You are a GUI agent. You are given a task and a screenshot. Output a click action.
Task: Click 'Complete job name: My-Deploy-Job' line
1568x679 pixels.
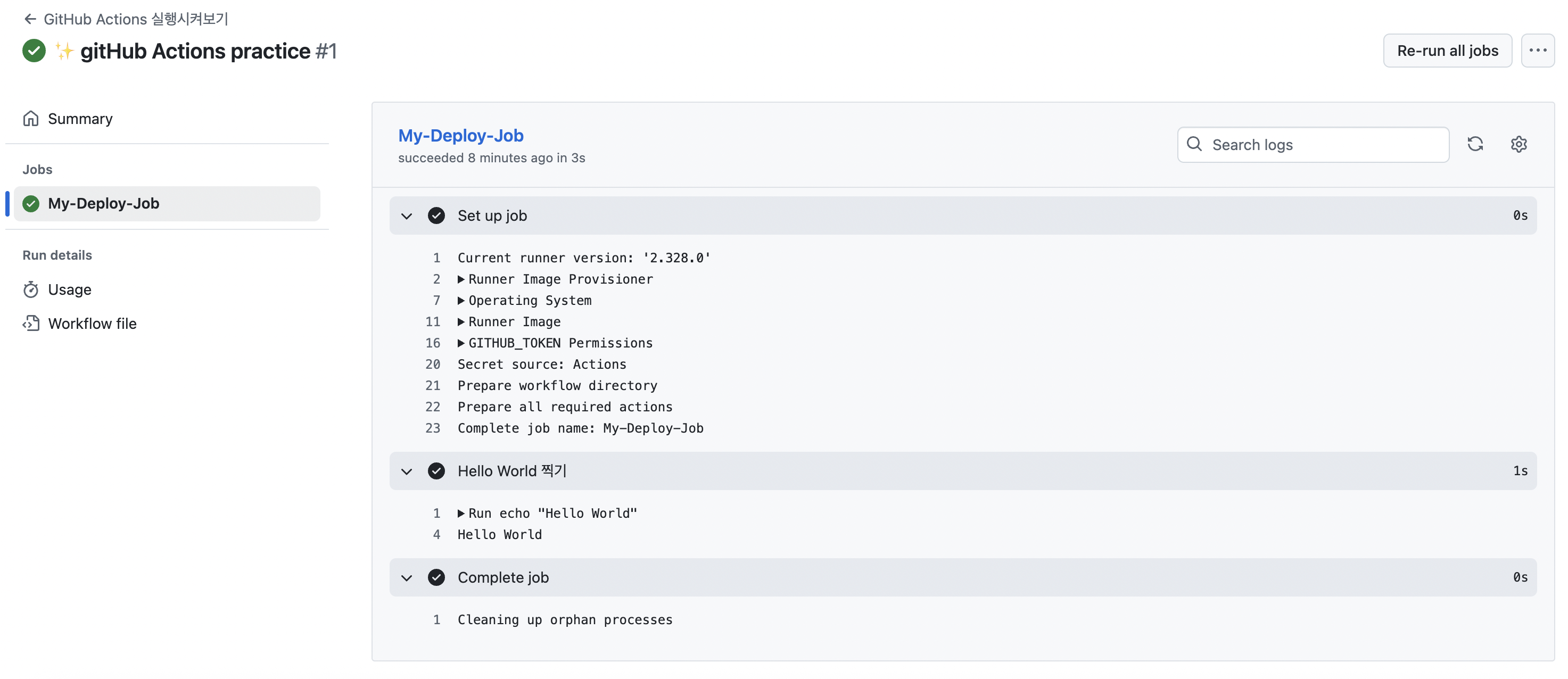580,428
